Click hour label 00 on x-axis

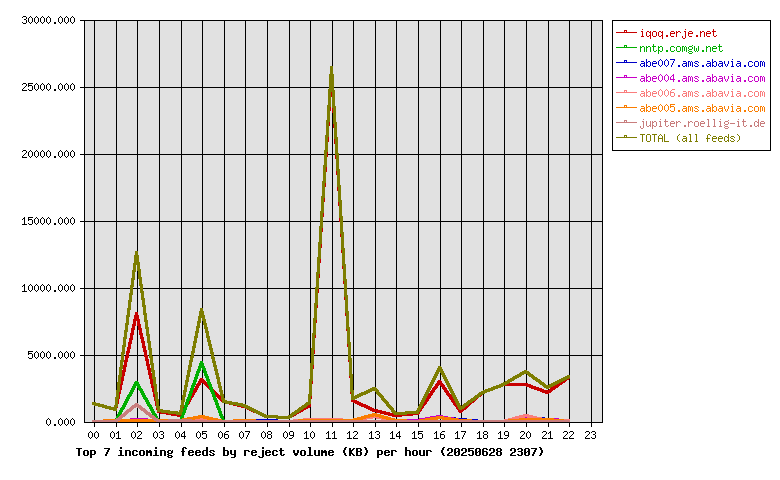93,435
